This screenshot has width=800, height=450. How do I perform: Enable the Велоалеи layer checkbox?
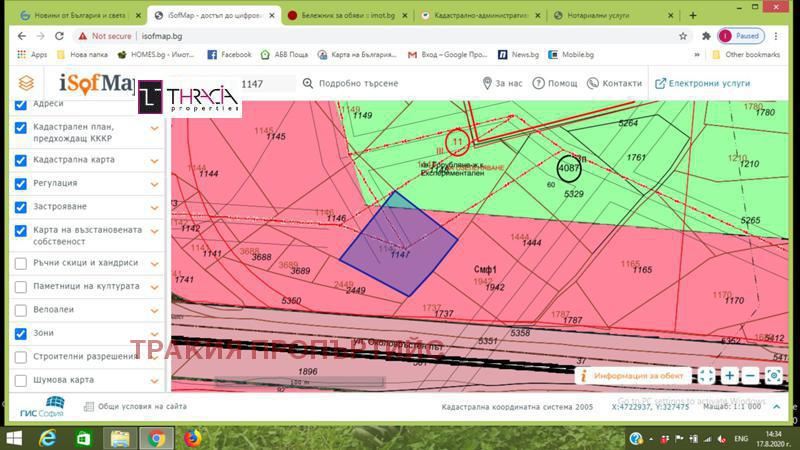tap(20, 310)
